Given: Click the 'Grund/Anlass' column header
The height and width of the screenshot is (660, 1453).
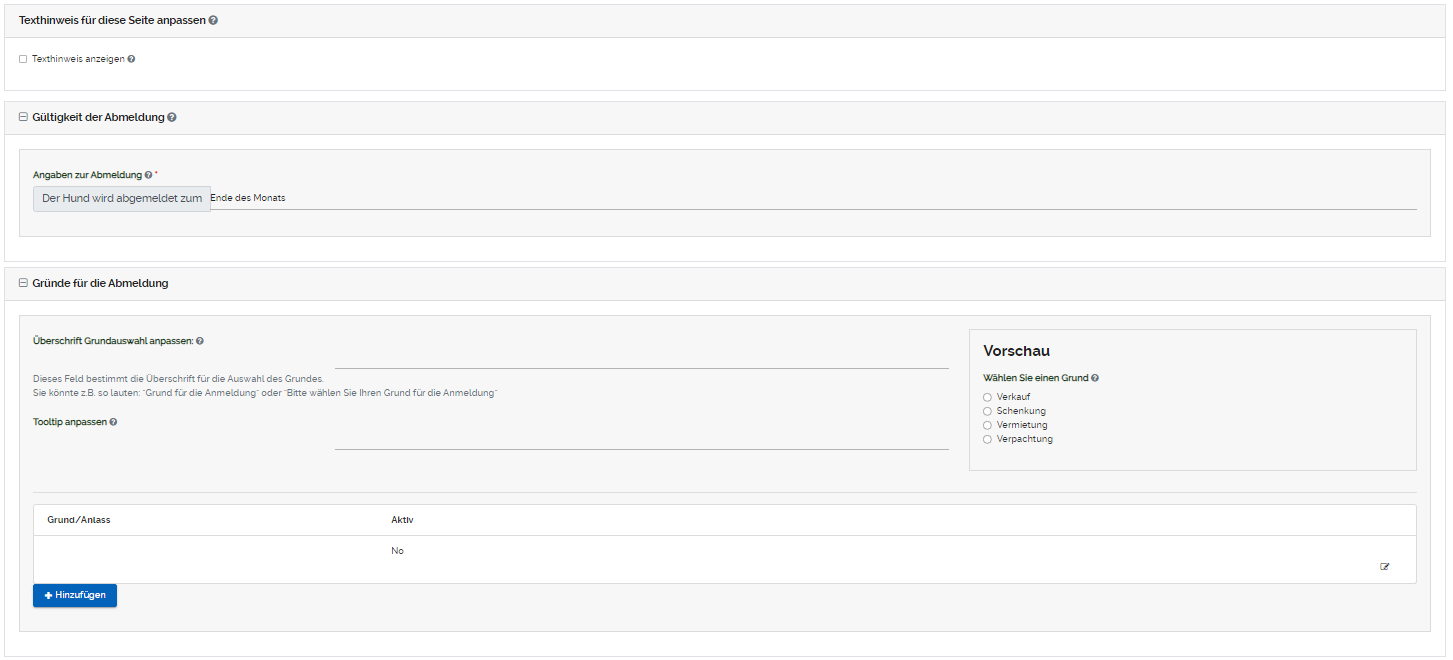Looking at the screenshot, I should (79, 520).
